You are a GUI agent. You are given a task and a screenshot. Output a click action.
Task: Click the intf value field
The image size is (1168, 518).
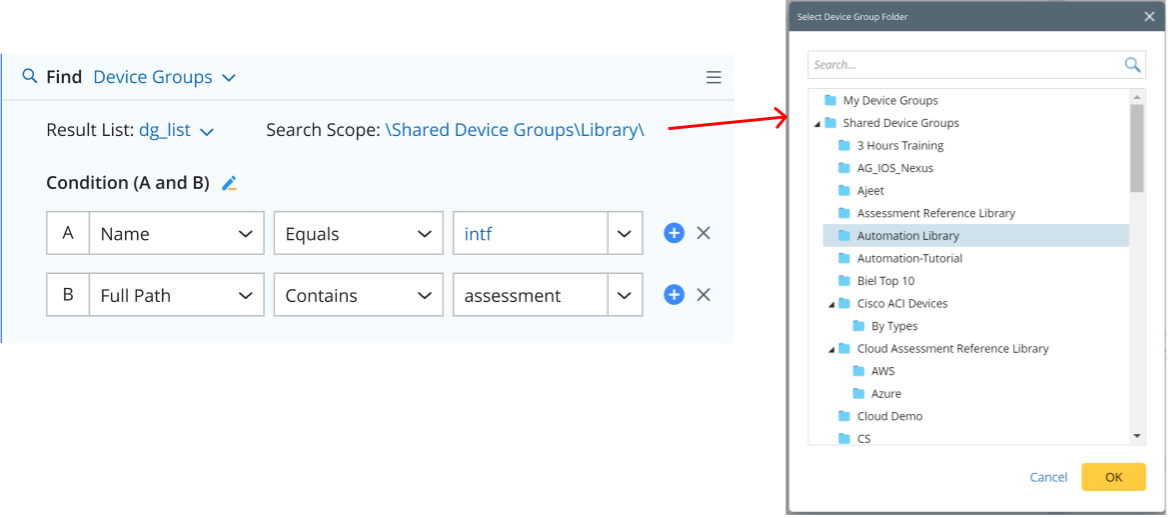point(530,234)
